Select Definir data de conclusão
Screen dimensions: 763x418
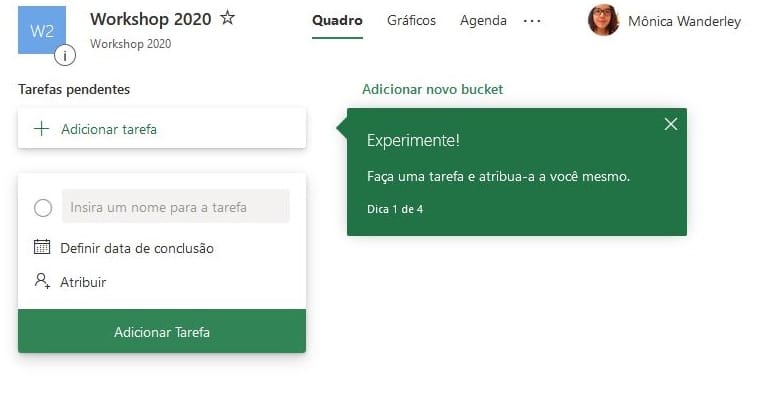click(x=137, y=248)
